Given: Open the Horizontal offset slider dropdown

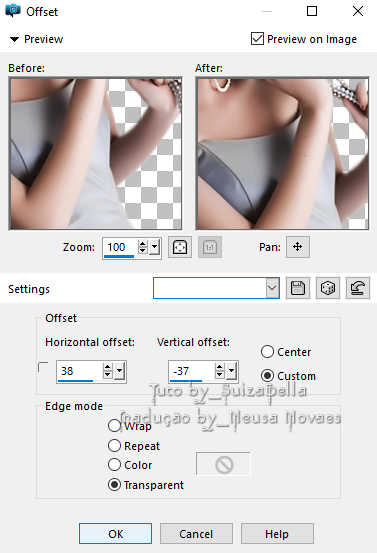Looking at the screenshot, I should click(120, 371).
